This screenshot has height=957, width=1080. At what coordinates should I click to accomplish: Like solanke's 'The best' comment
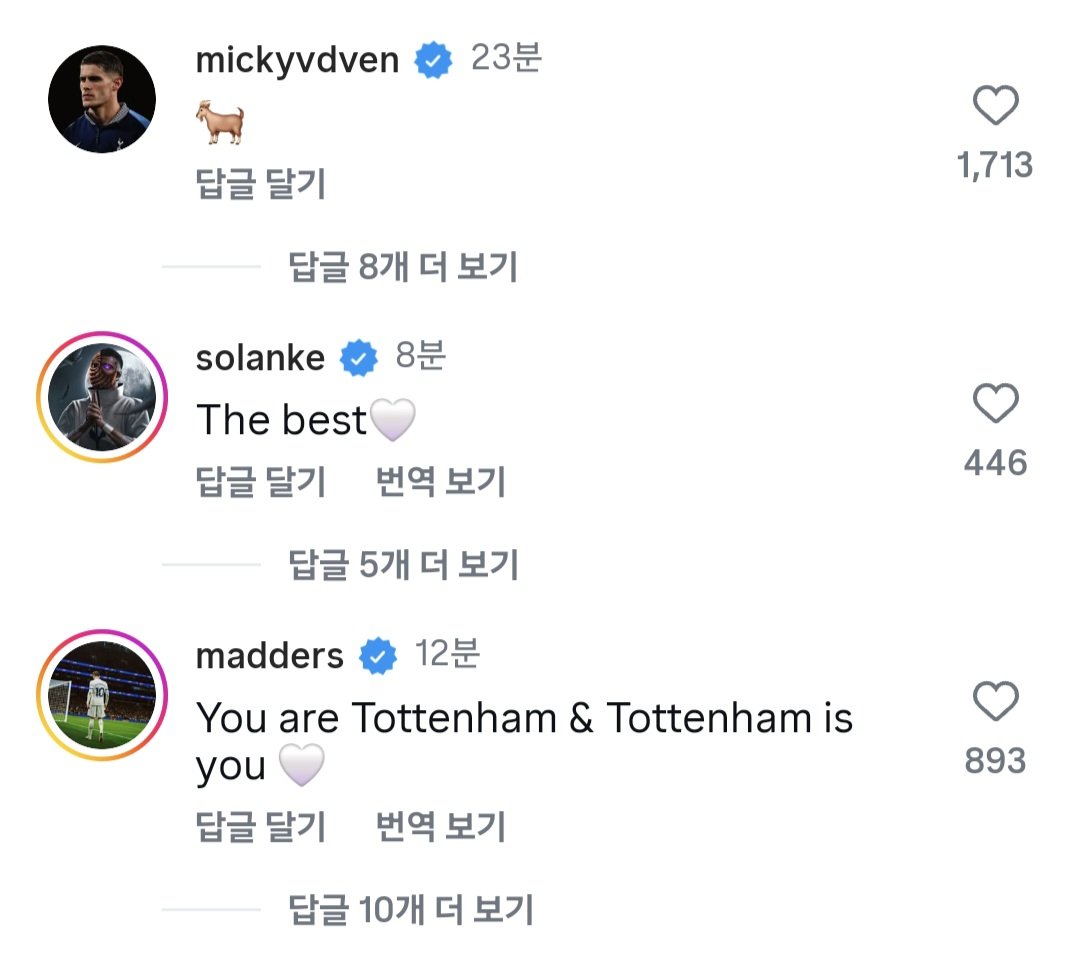click(x=995, y=404)
